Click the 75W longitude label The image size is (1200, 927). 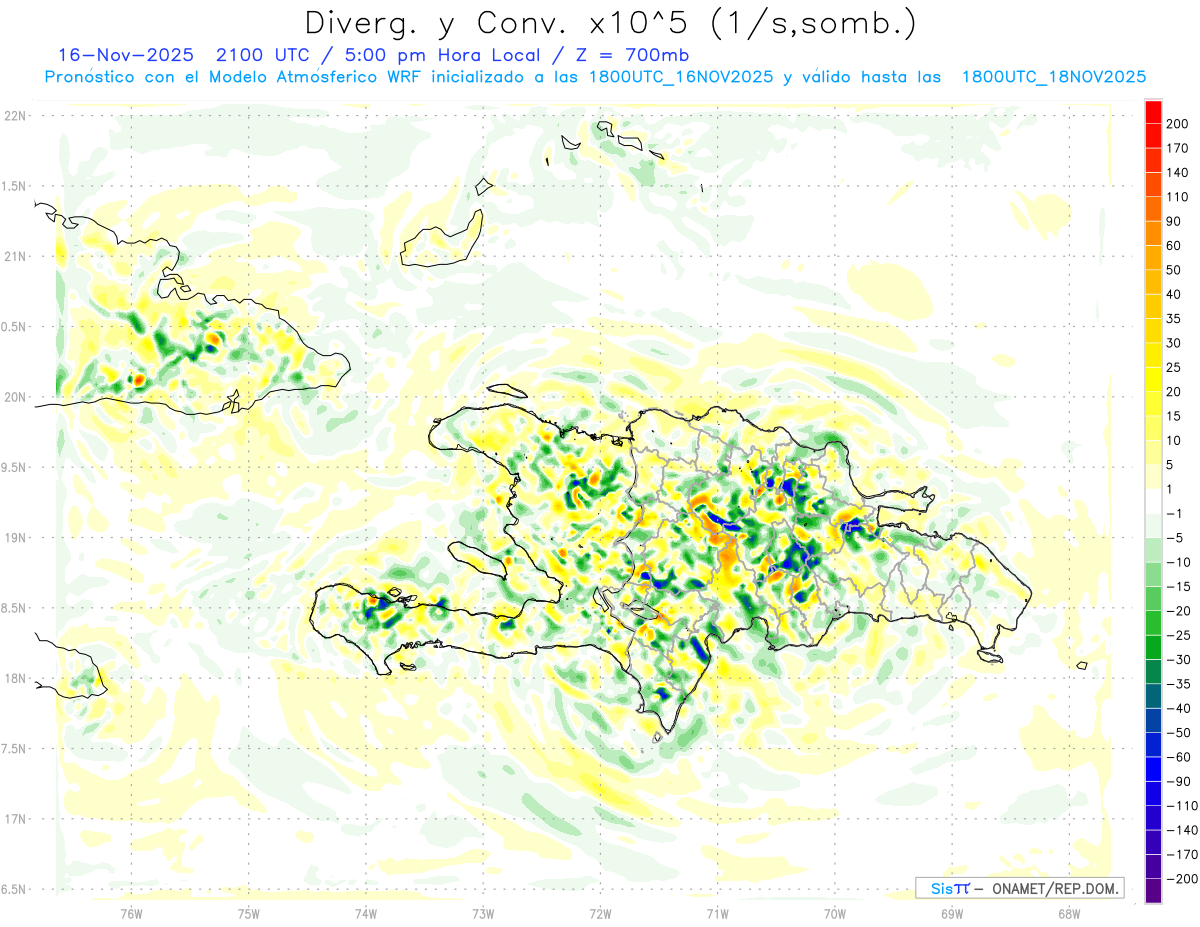249,914
